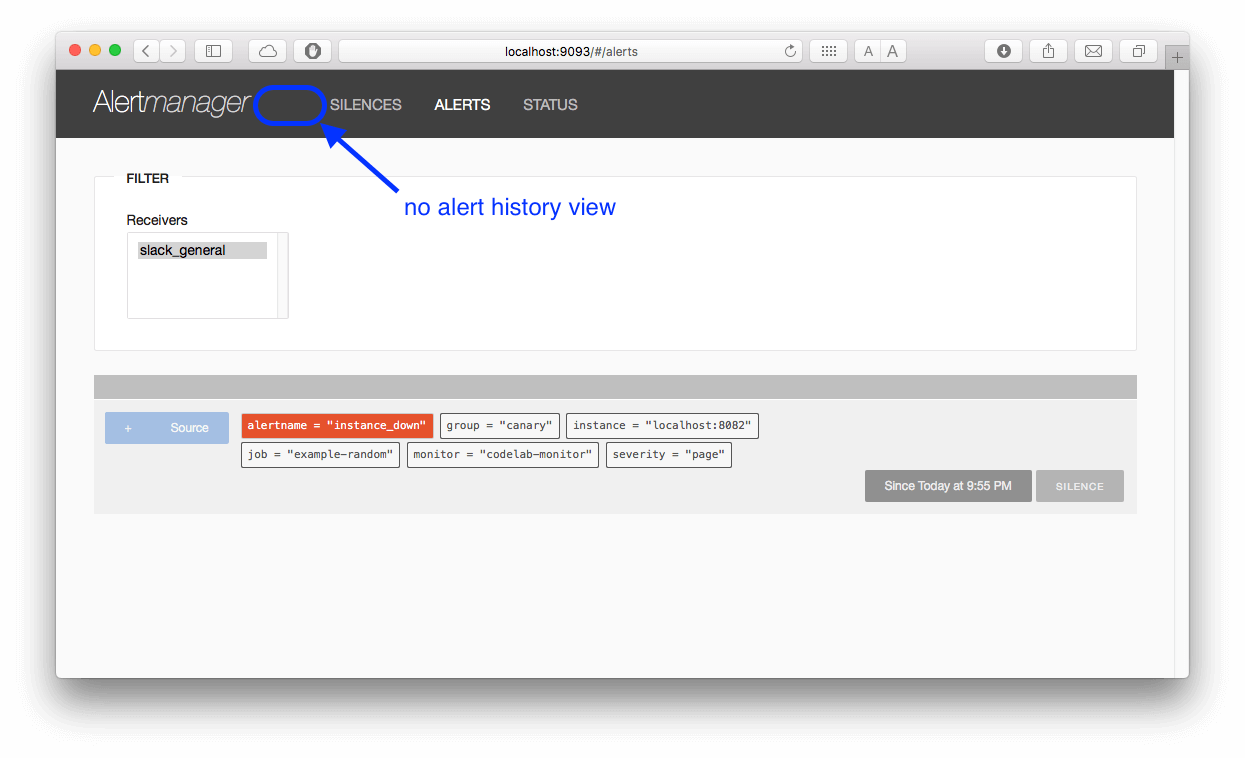This screenshot has width=1245, height=758.
Task: Click group = "canary" label
Action: point(500,426)
